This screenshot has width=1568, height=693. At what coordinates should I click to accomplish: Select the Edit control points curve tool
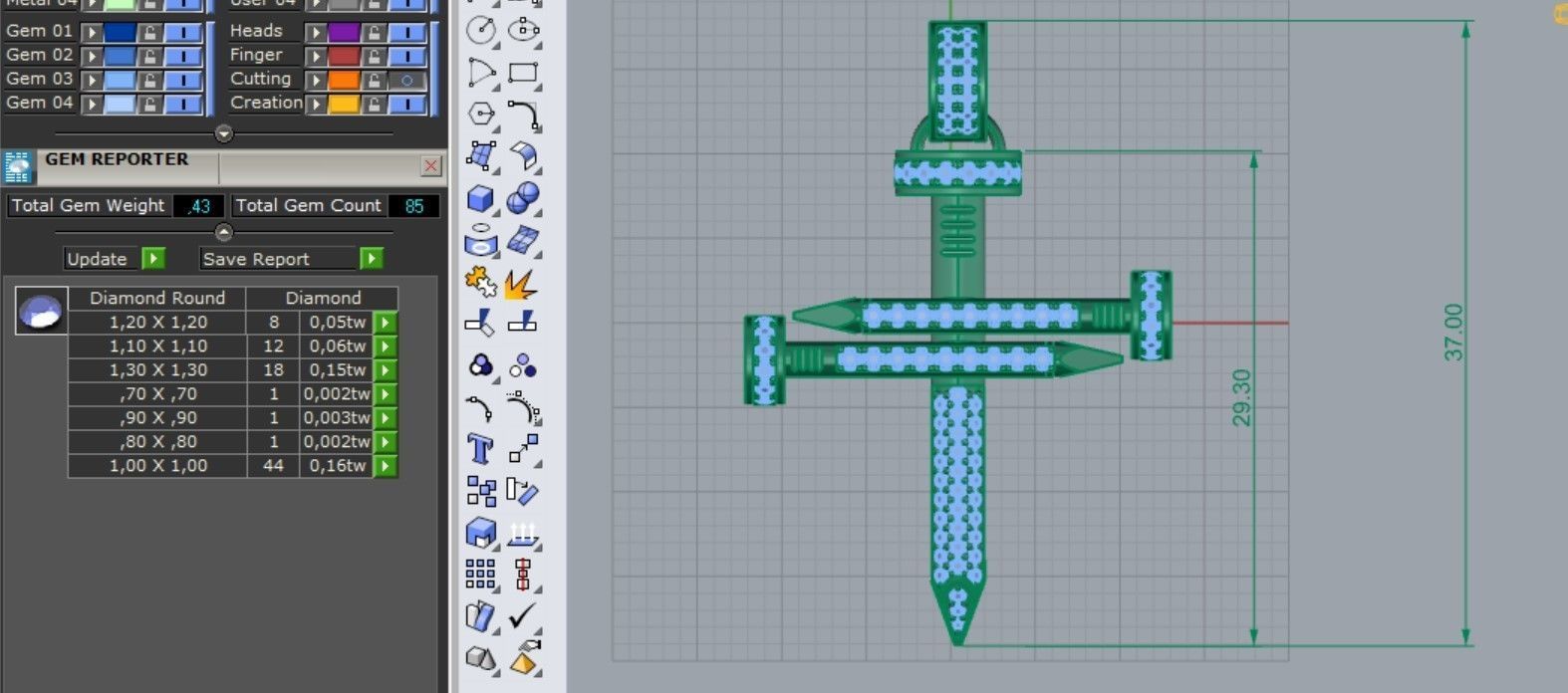[x=481, y=408]
